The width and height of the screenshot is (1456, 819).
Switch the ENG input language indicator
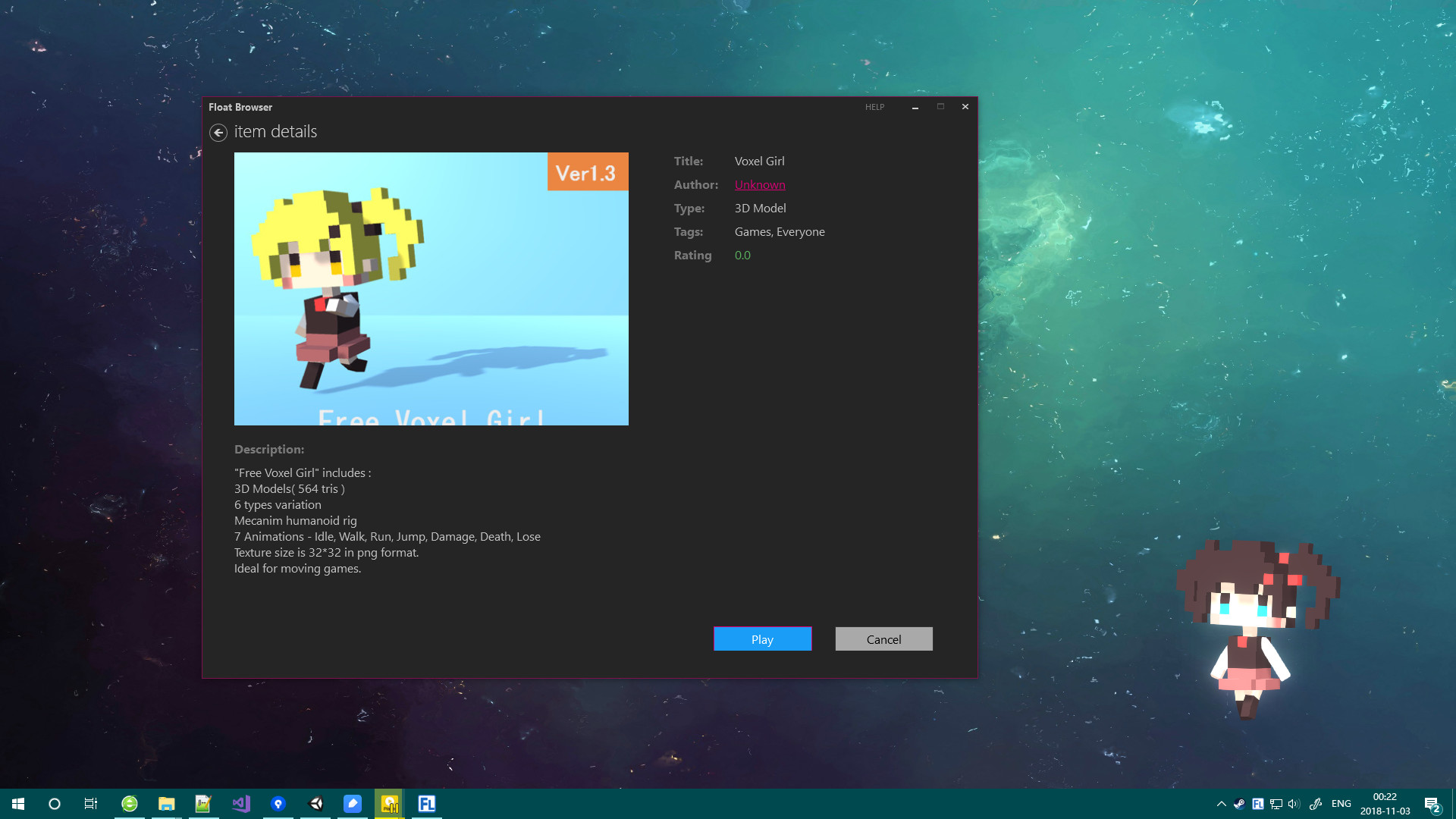[1341, 804]
